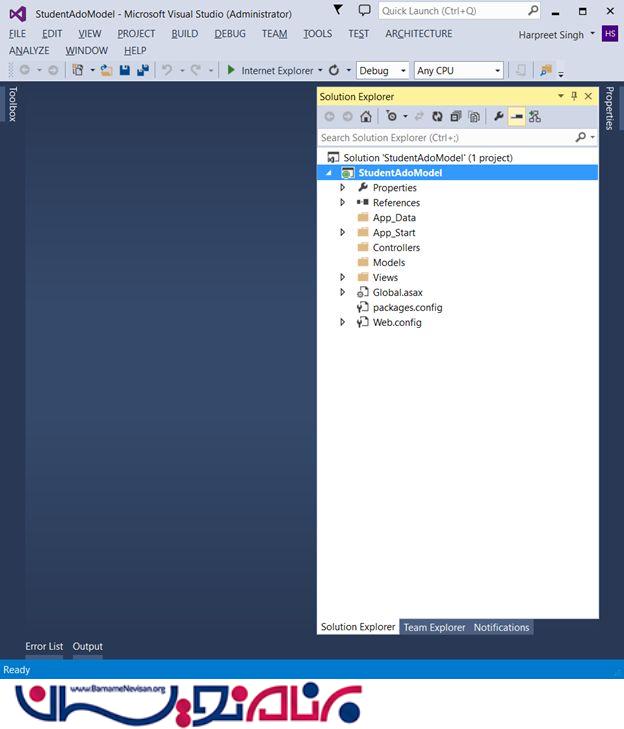Switch to the Team Explorer tab
The image size is (624, 729).
434,628
